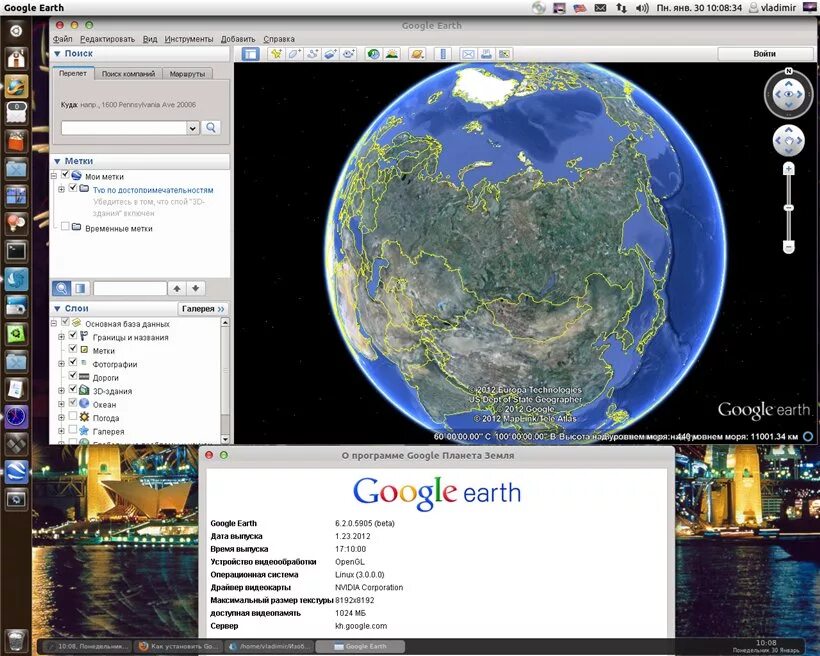Toggle the Тур по достопримечательностям checkbox

[73, 188]
